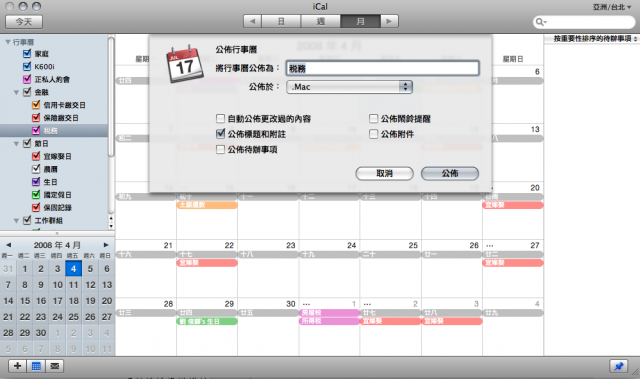
Task: Click the sidebar scroll down arrow
Action: pyautogui.click(x=111, y=226)
